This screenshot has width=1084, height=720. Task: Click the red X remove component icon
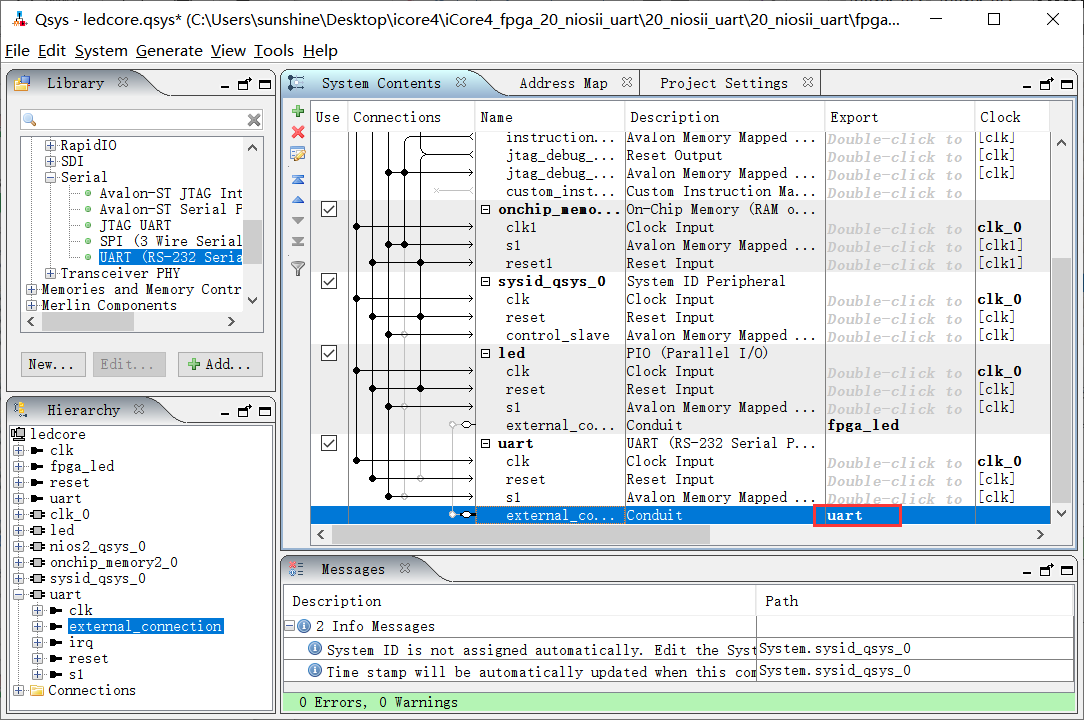297,132
